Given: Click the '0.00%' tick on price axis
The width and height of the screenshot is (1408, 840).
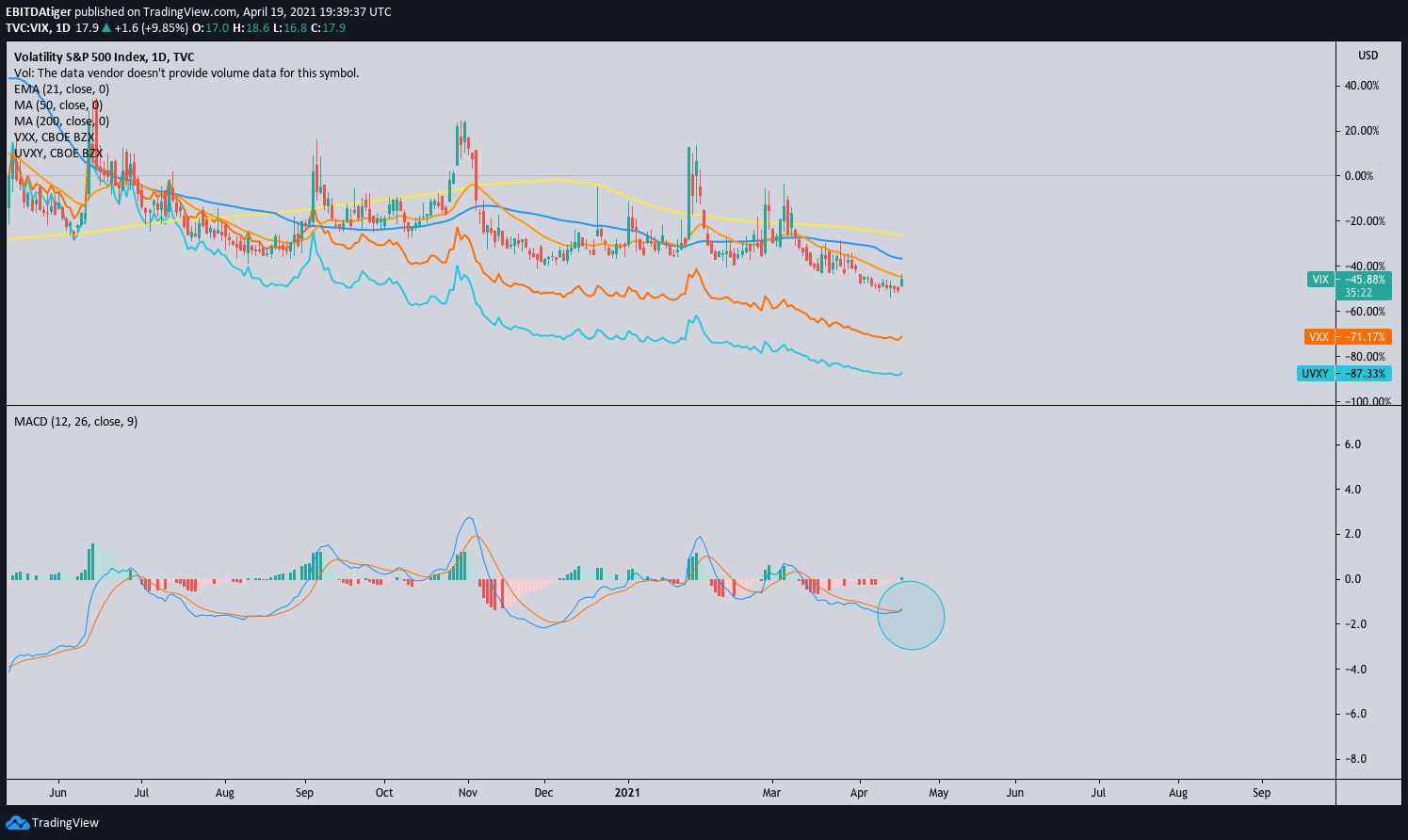Looking at the screenshot, I should coord(1360,176).
